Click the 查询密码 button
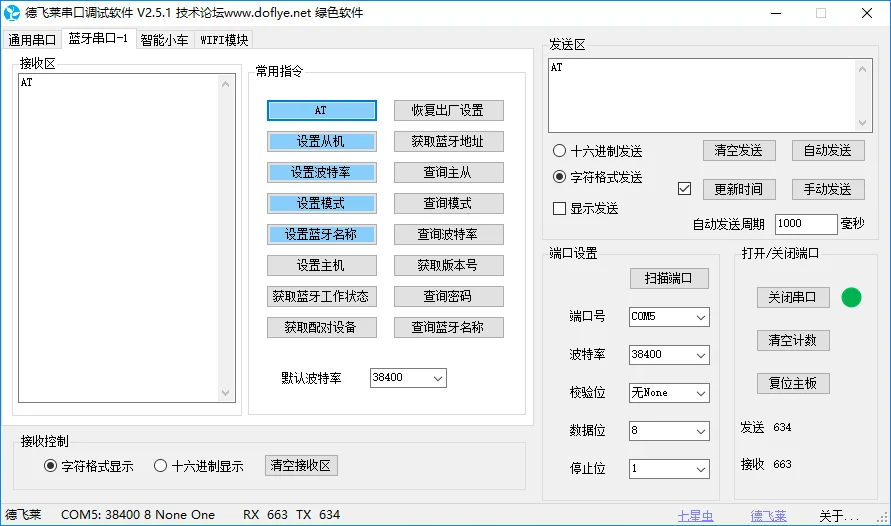This screenshot has height=526, width=891. coord(448,296)
